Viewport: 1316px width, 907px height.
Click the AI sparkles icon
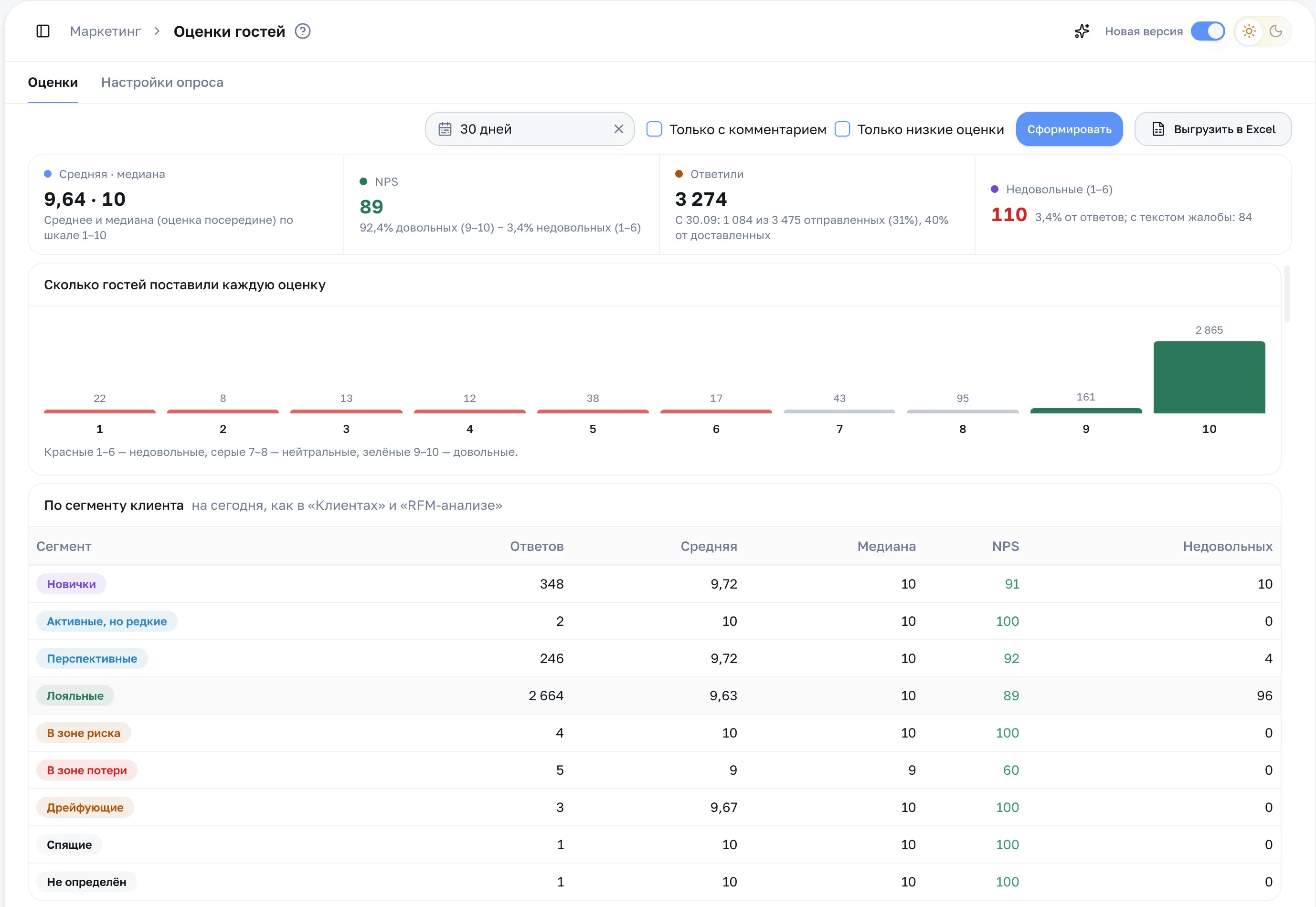(1082, 31)
